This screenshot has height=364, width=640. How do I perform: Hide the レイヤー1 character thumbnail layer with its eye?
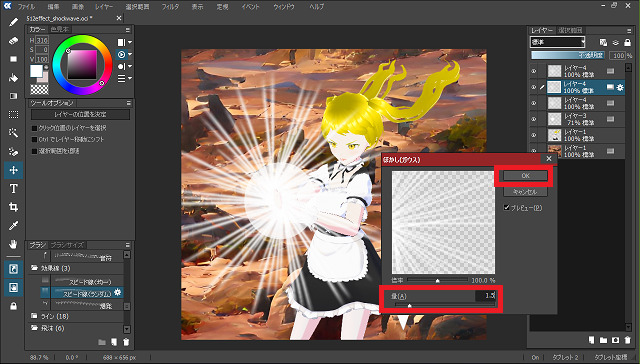click(x=533, y=135)
